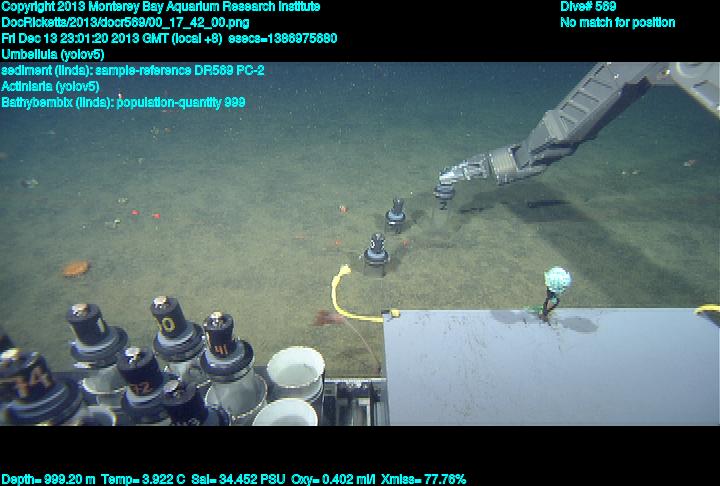720x486 pixels.
Task: Click the MBARI copyright notice text
Action: (161, 6)
